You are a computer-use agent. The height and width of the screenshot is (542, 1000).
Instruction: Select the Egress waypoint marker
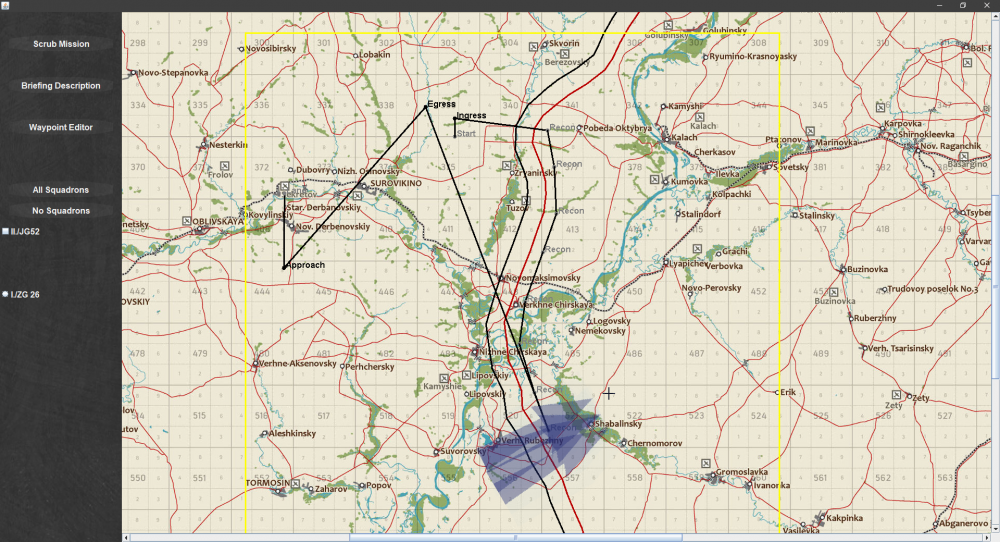point(426,106)
